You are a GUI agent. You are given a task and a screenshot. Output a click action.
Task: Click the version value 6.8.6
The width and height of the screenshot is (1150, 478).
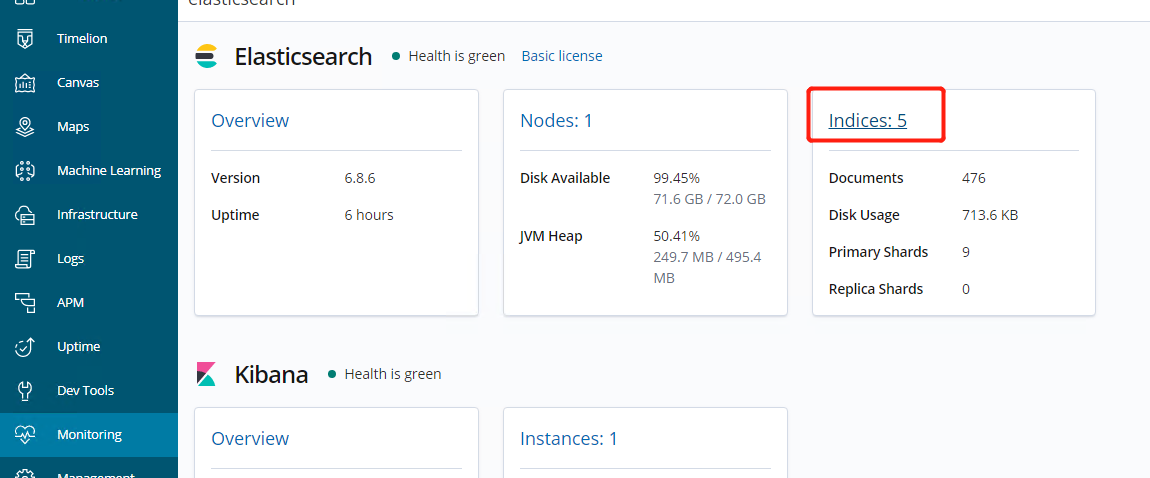pos(360,178)
